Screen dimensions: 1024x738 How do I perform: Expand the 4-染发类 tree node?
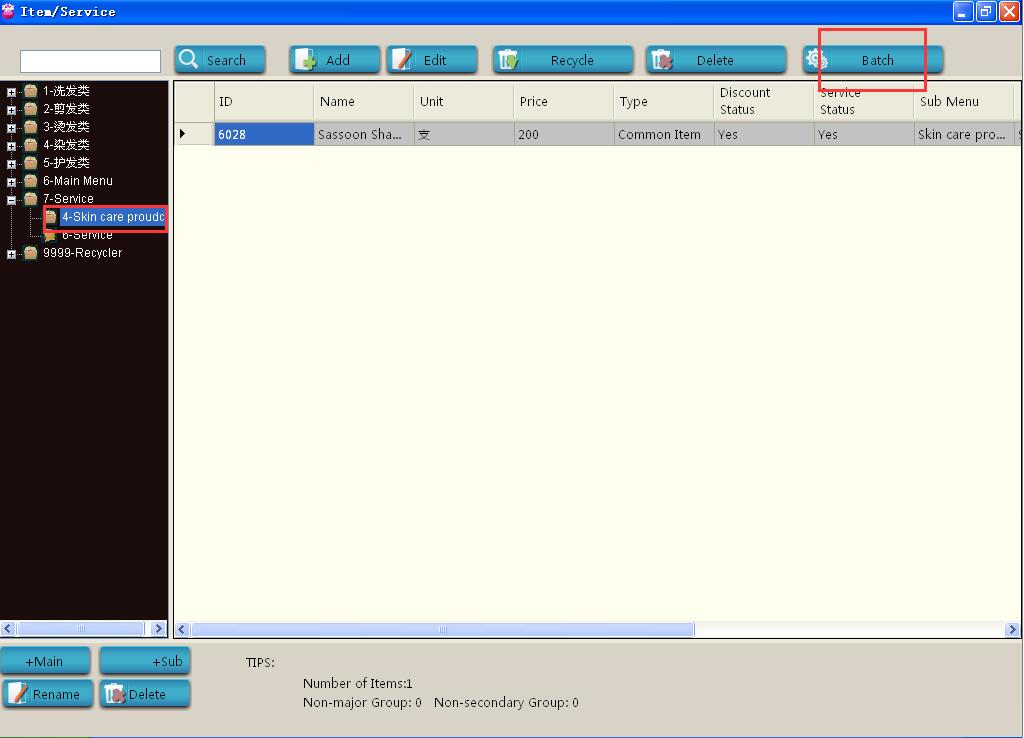[x=11, y=146]
